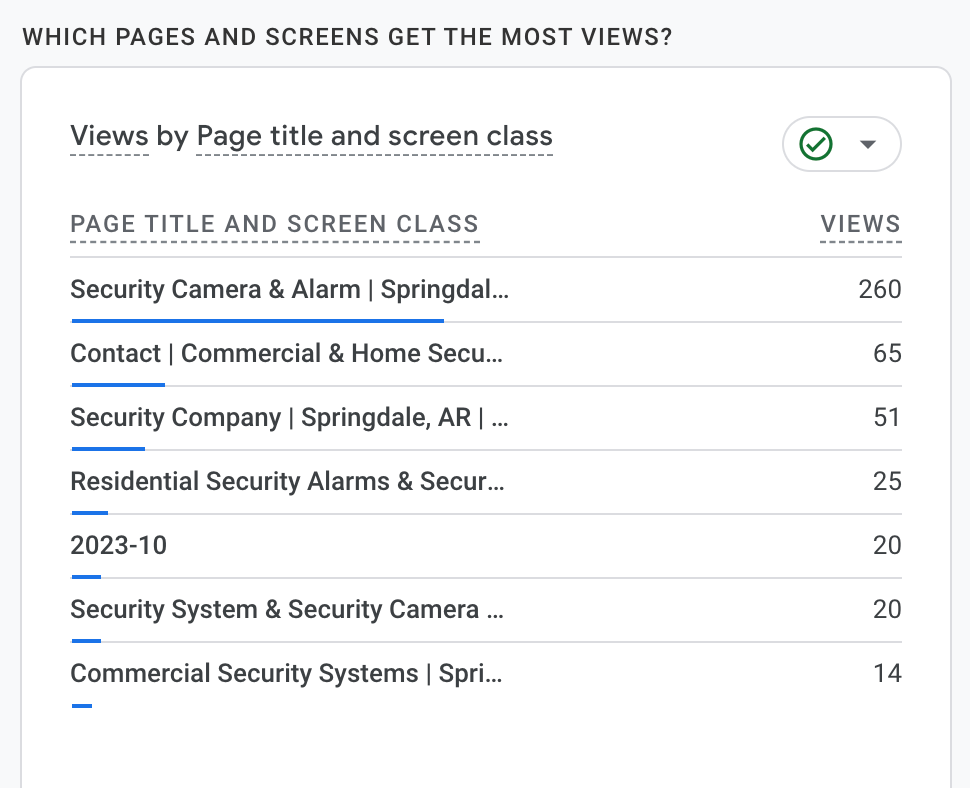Click the 14 views value
This screenshot has height=788, width=970.
pyautogui.click(x=886, y=674)
